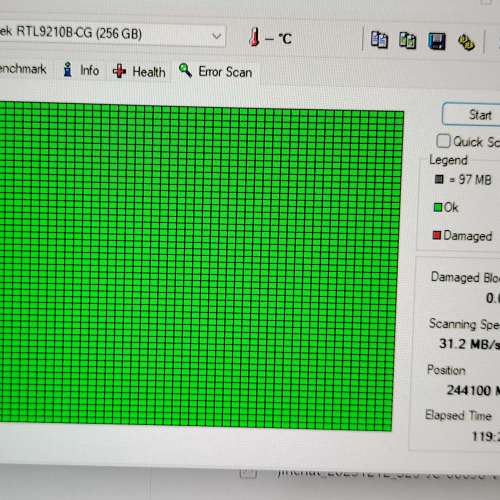Save screenshot with floppy disk icon

click(x=437, y=41)
